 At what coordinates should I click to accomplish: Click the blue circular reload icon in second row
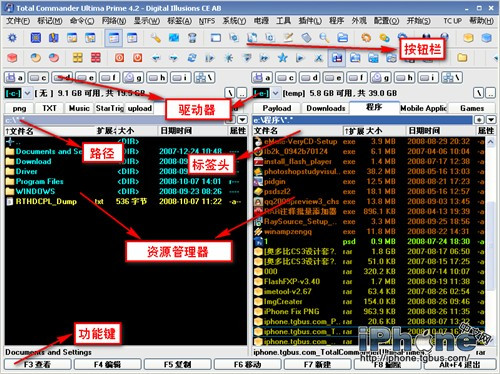[x=192, y=58]
